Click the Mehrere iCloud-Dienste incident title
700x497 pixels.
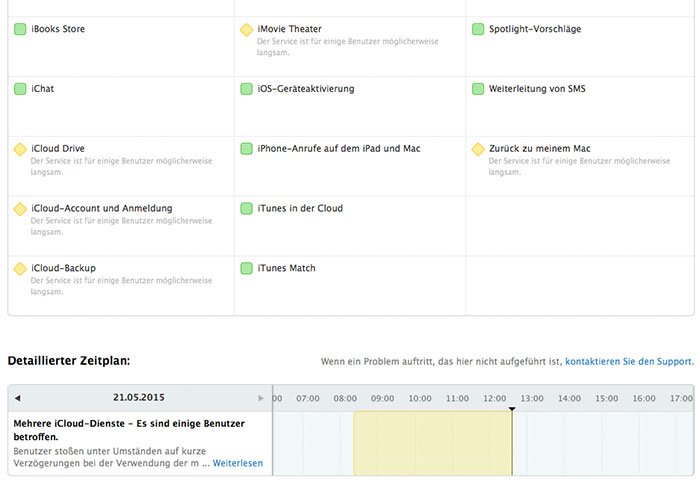click(x=129, y=430)
